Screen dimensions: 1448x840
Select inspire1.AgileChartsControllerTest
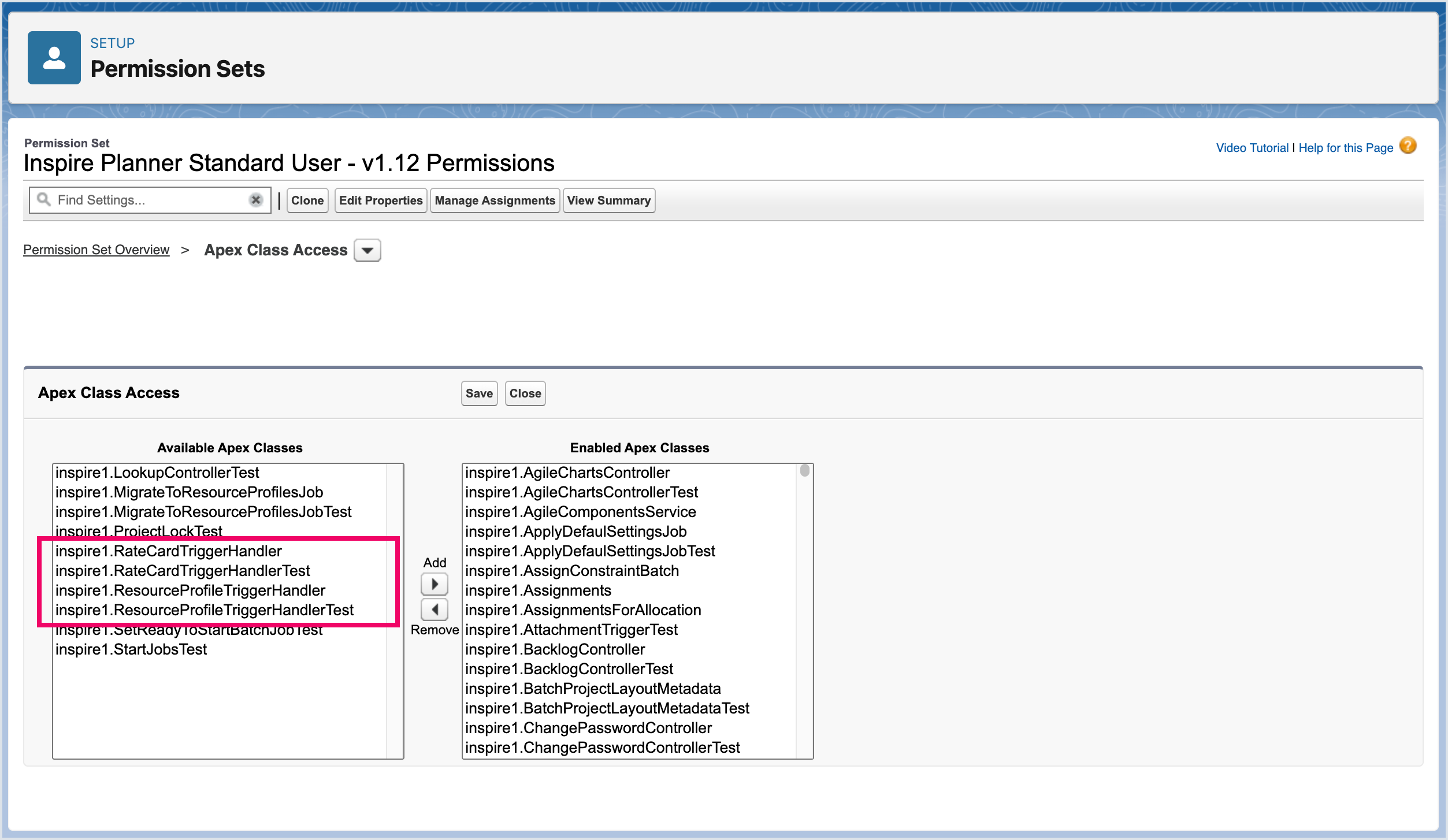point(630,492)
